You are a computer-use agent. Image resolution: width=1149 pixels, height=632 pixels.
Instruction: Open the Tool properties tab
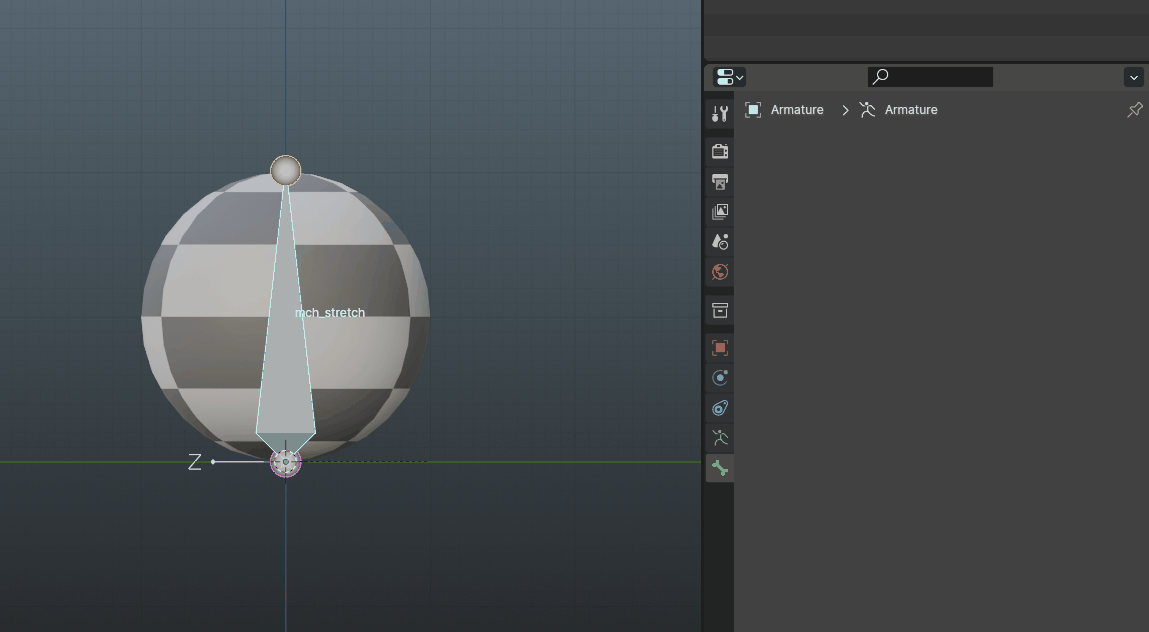(x=720, y=114)
